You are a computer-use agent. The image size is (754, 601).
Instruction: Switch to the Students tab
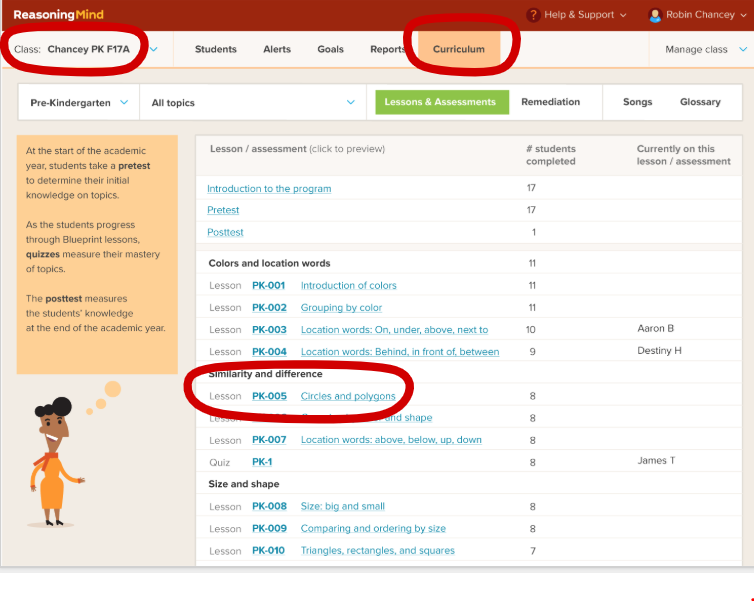coord(216,49)
